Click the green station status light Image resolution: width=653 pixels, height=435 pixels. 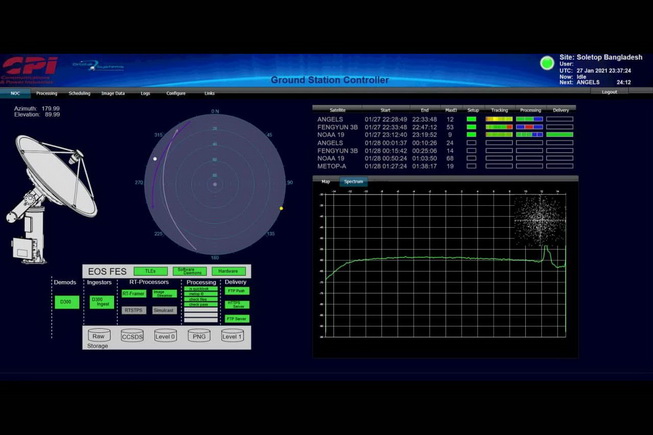pyautogui.click(x=547, y=63)
